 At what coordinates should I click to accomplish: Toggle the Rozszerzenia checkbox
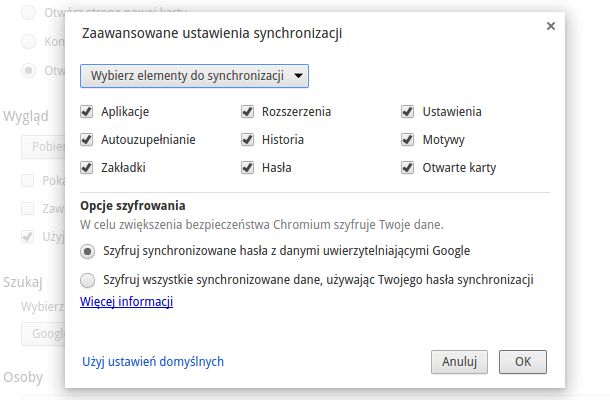point(247,112)
